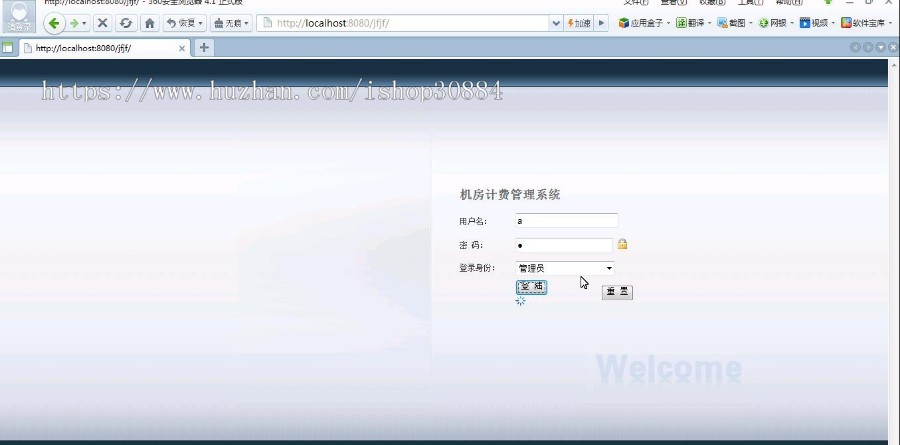Go to the browser home page icon

click(x=150, y=24)
